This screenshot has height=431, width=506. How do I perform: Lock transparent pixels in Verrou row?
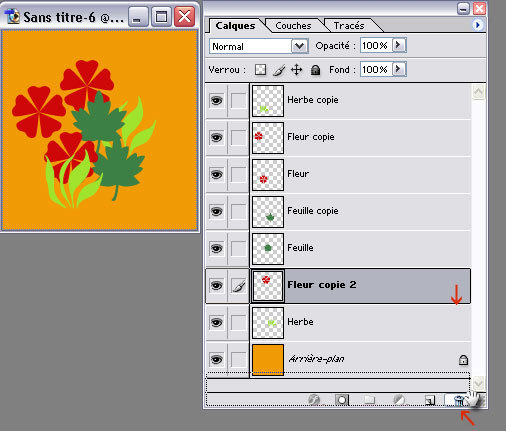click(260, 70)
